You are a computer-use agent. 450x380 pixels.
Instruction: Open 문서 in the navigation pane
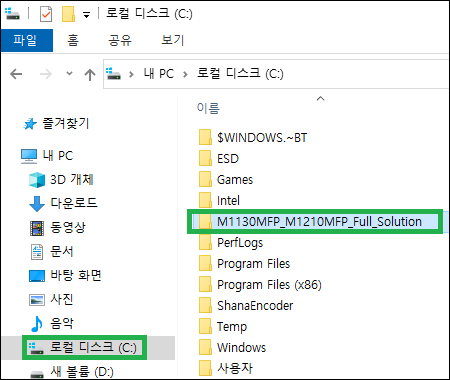(x=62, y=251)
